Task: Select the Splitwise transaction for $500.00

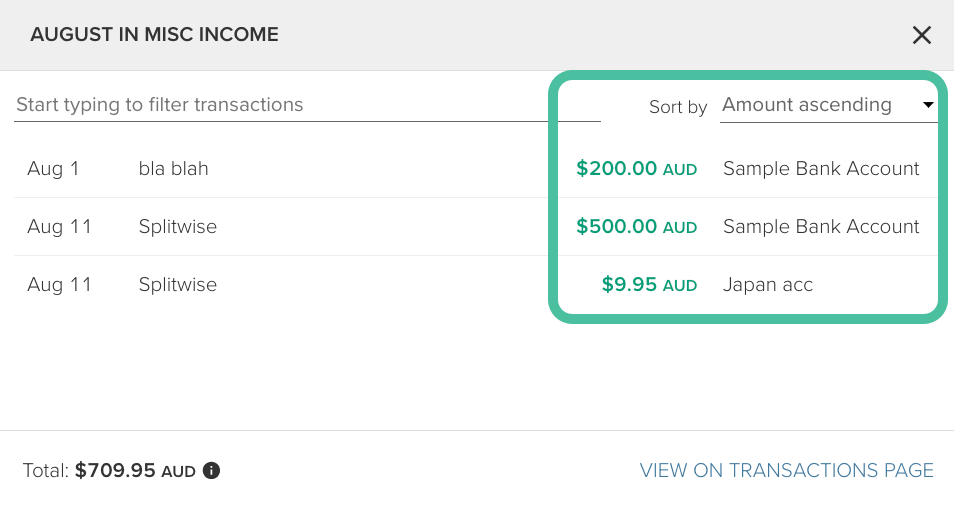Action: 178,227
